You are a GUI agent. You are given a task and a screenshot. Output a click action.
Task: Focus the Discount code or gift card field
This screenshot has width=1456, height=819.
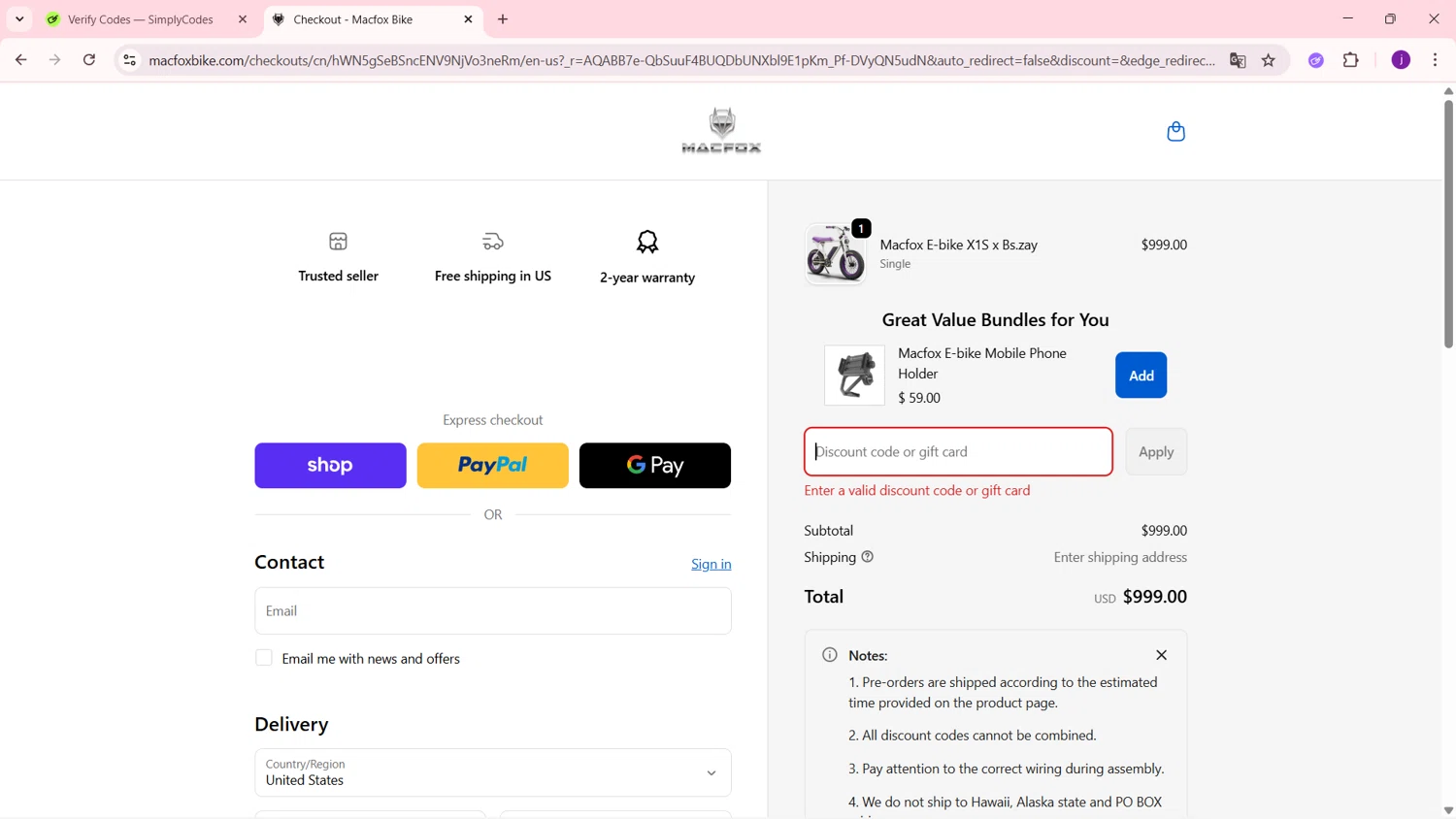(x=958, y=451)
